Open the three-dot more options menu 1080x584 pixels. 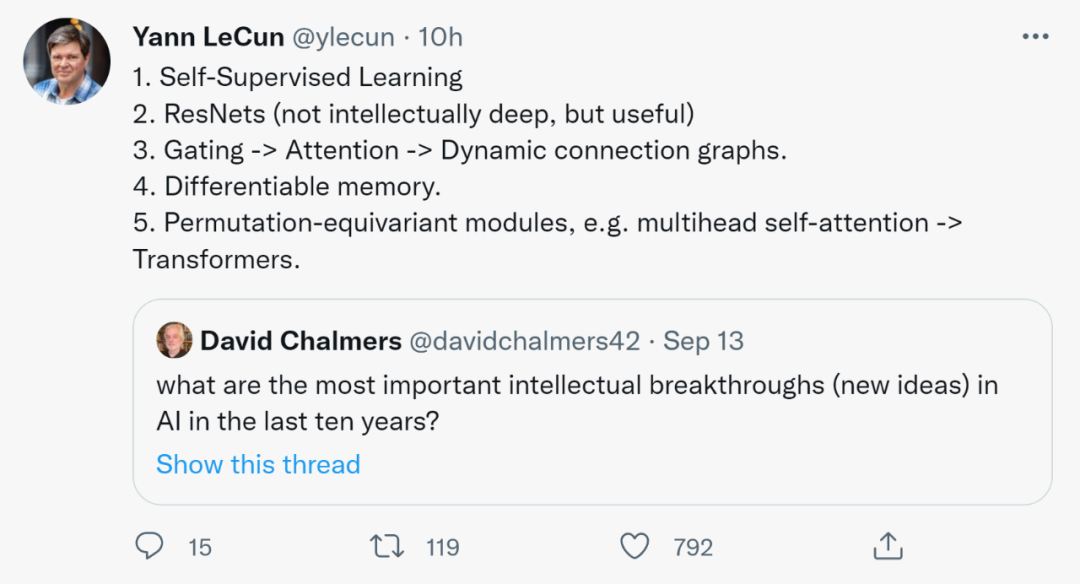coord(1035,35)
